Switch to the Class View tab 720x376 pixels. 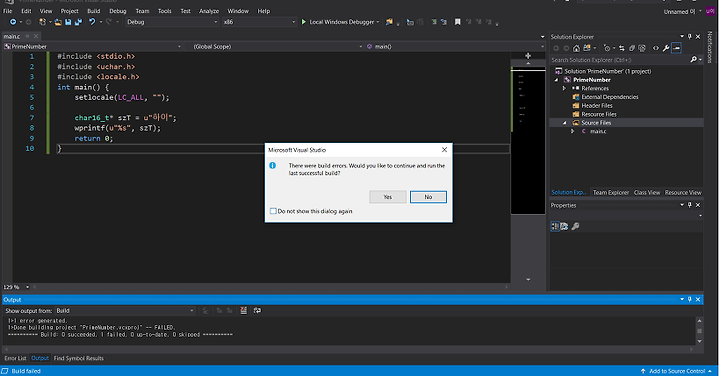click(x=647, y=192)
